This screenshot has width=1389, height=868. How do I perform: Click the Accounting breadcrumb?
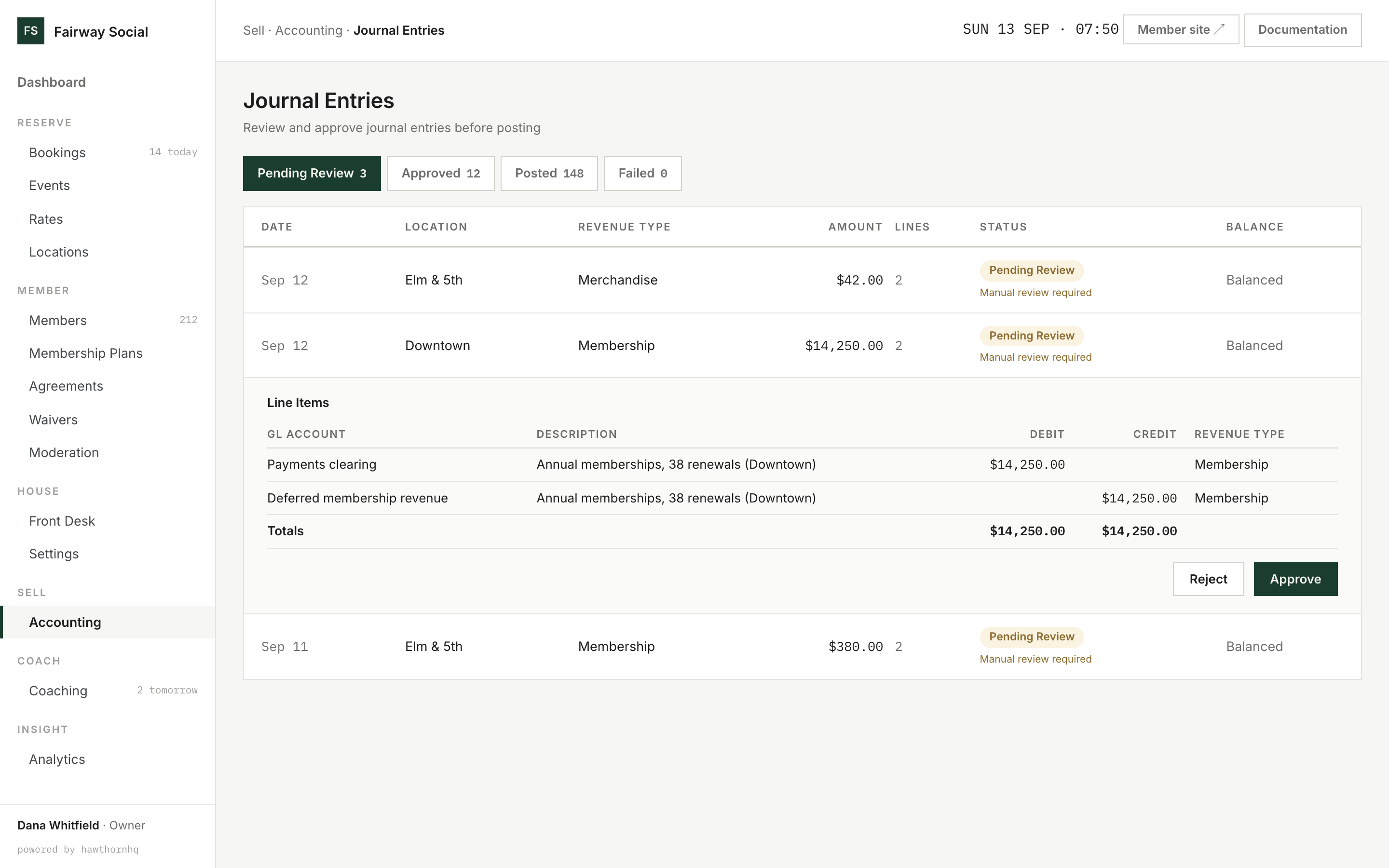tap(308, 30)
